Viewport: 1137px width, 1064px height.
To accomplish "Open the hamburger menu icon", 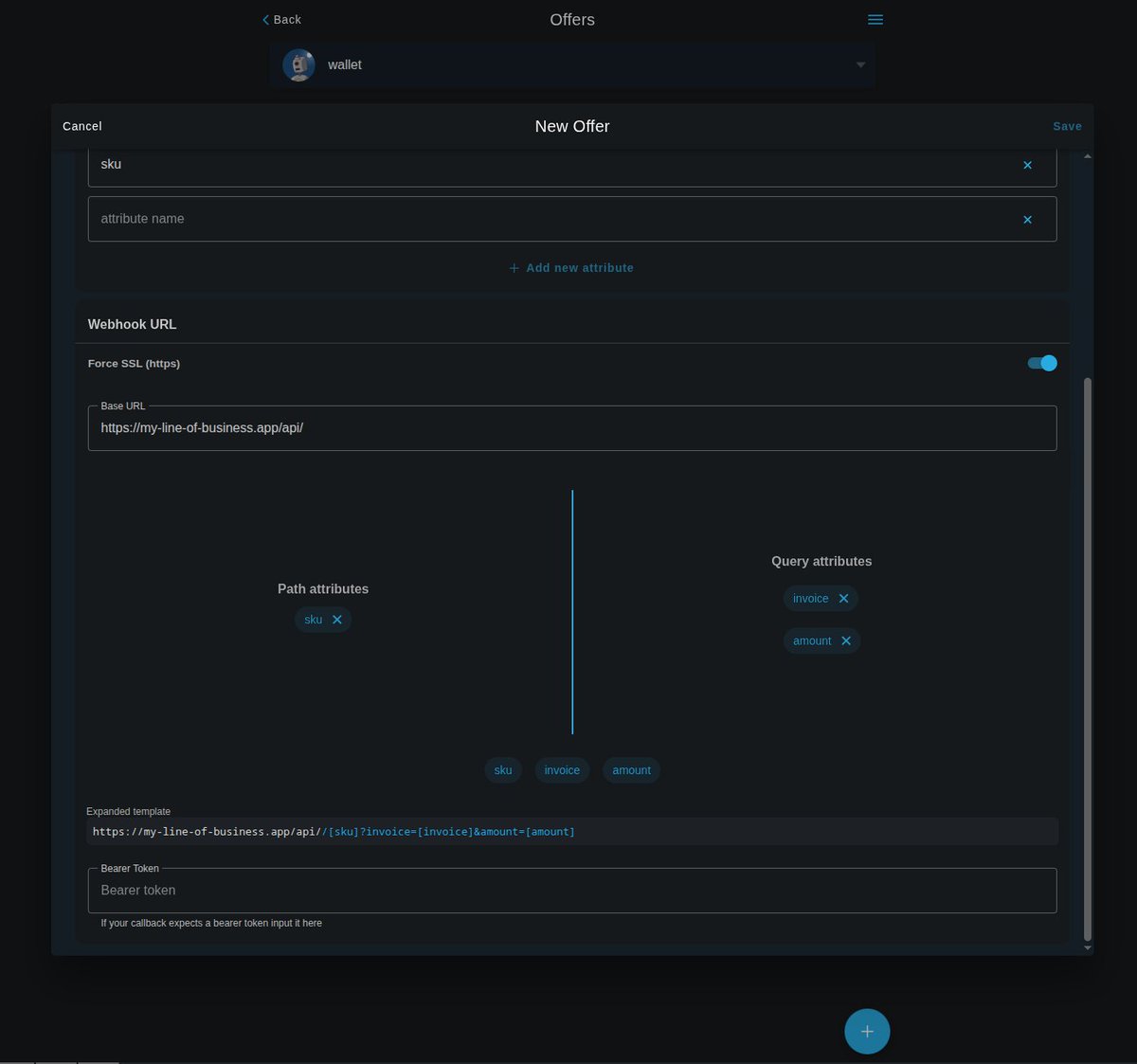I will pyautogui.click(x=875, y=20).
